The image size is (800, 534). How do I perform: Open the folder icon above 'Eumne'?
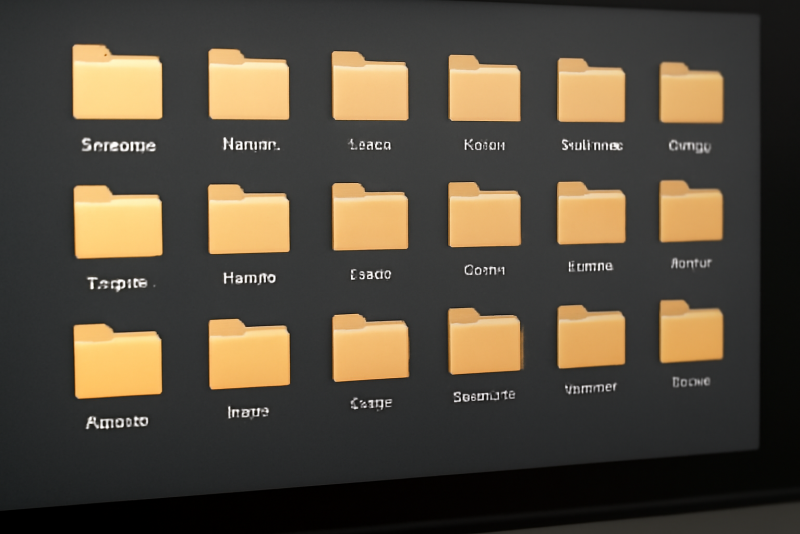[591, 213]
